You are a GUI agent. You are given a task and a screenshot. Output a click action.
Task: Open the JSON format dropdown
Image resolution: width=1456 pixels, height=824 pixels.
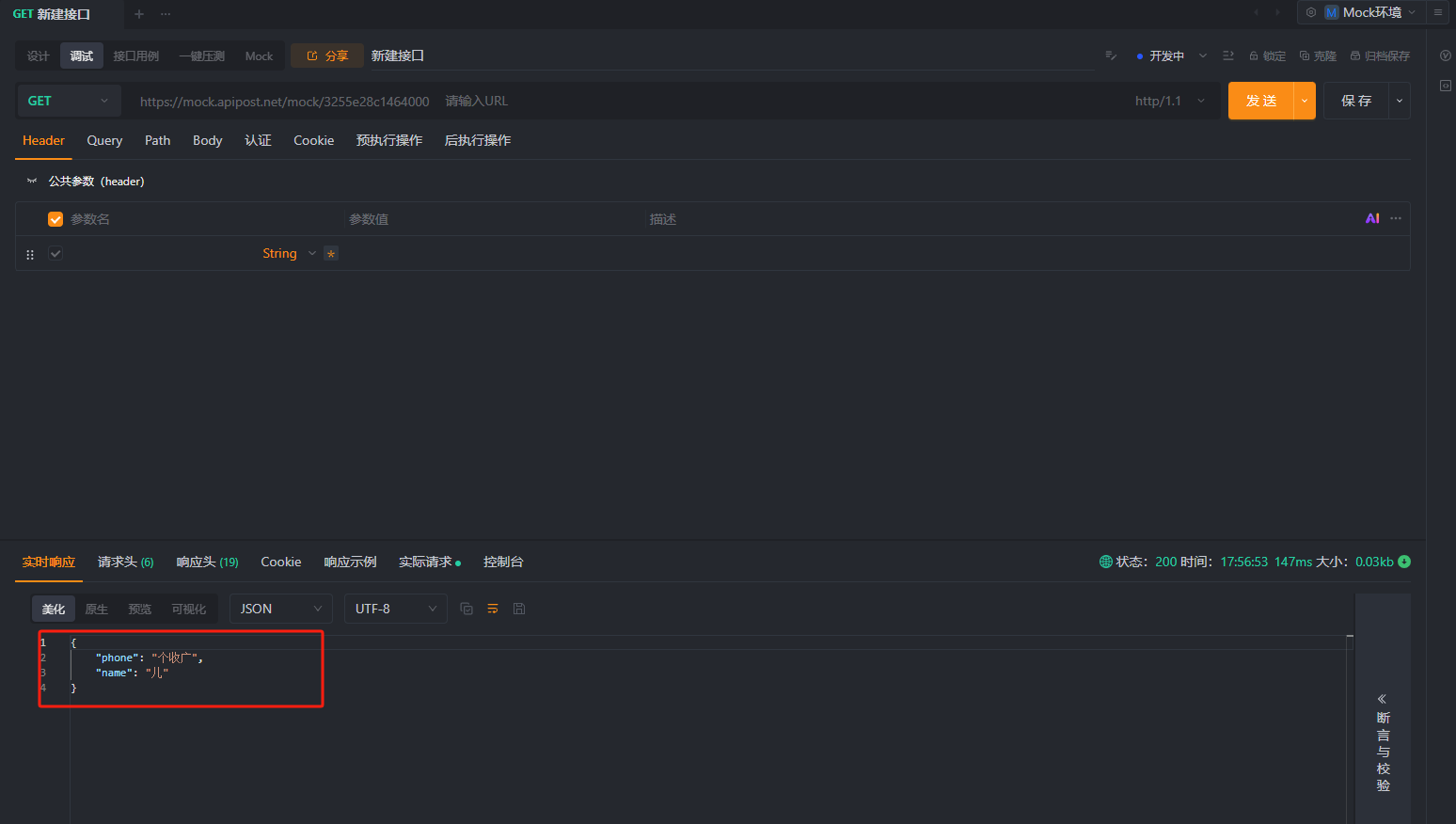[281, 609]
